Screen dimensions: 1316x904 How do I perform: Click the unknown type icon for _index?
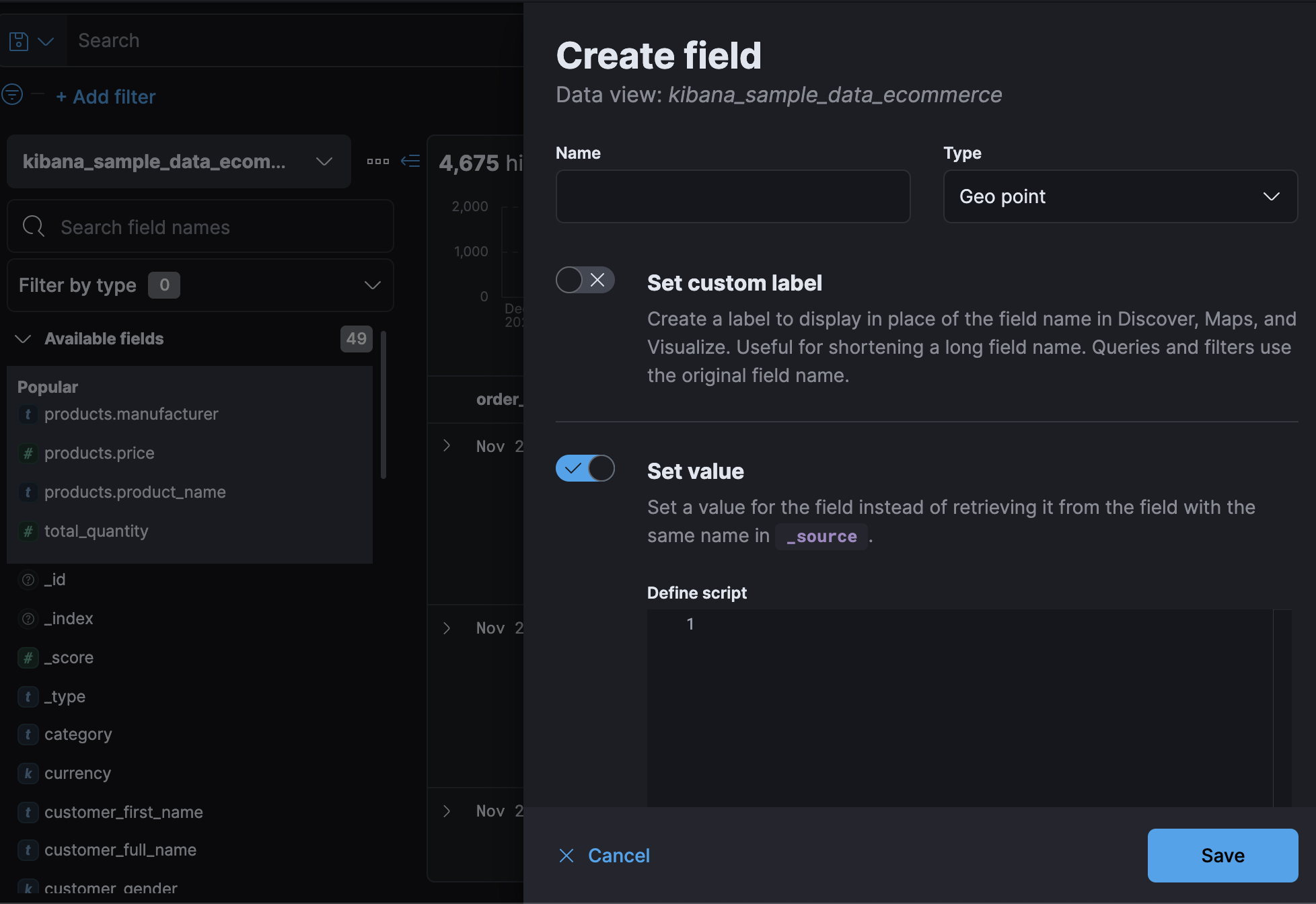click(28, 619)
